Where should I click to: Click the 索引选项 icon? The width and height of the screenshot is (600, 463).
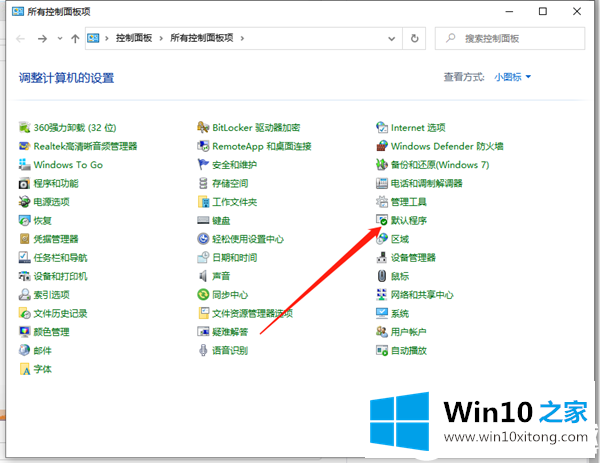click(x=24, y=295)
